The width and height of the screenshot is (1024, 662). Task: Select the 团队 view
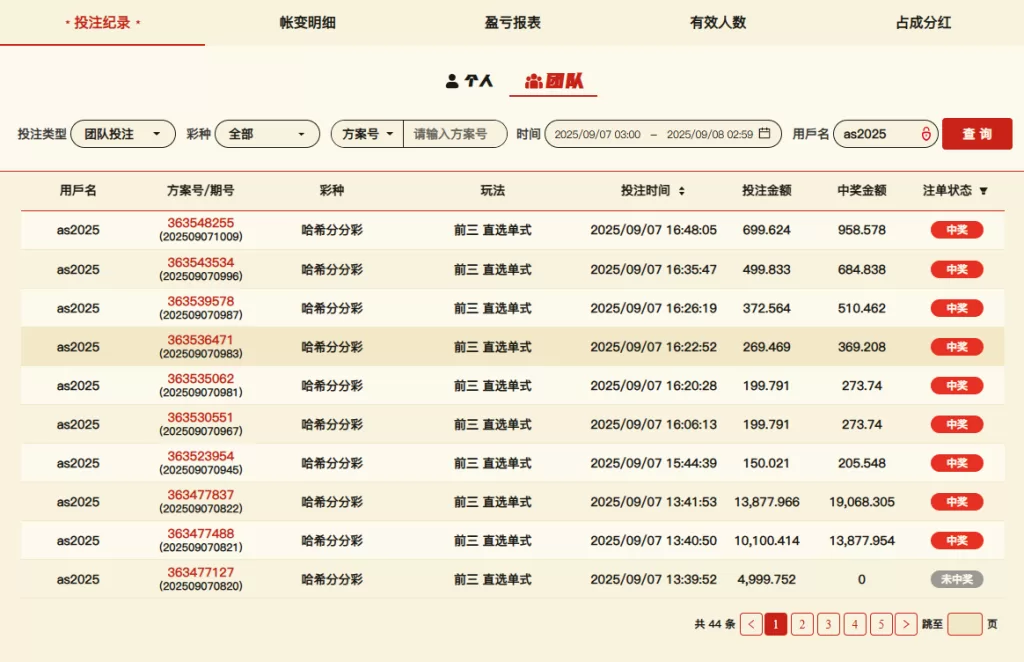click(554, 81)
